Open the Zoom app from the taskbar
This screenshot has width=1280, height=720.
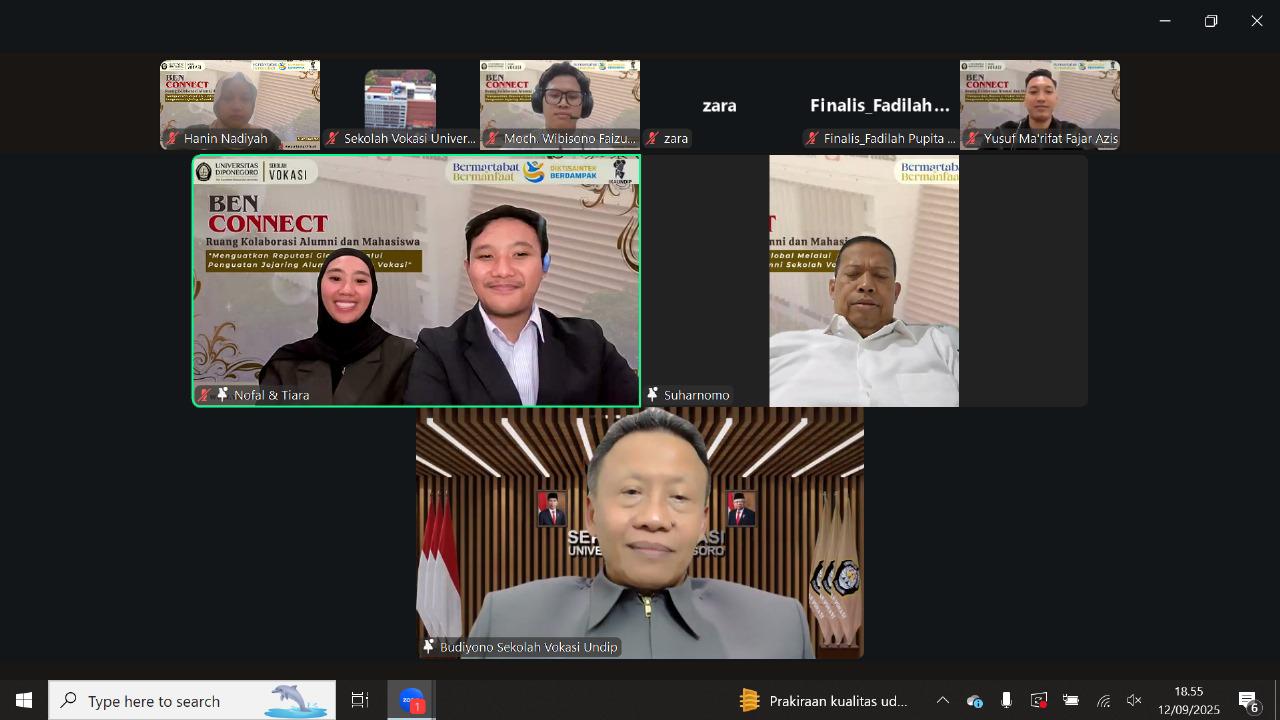click(411, 700)
